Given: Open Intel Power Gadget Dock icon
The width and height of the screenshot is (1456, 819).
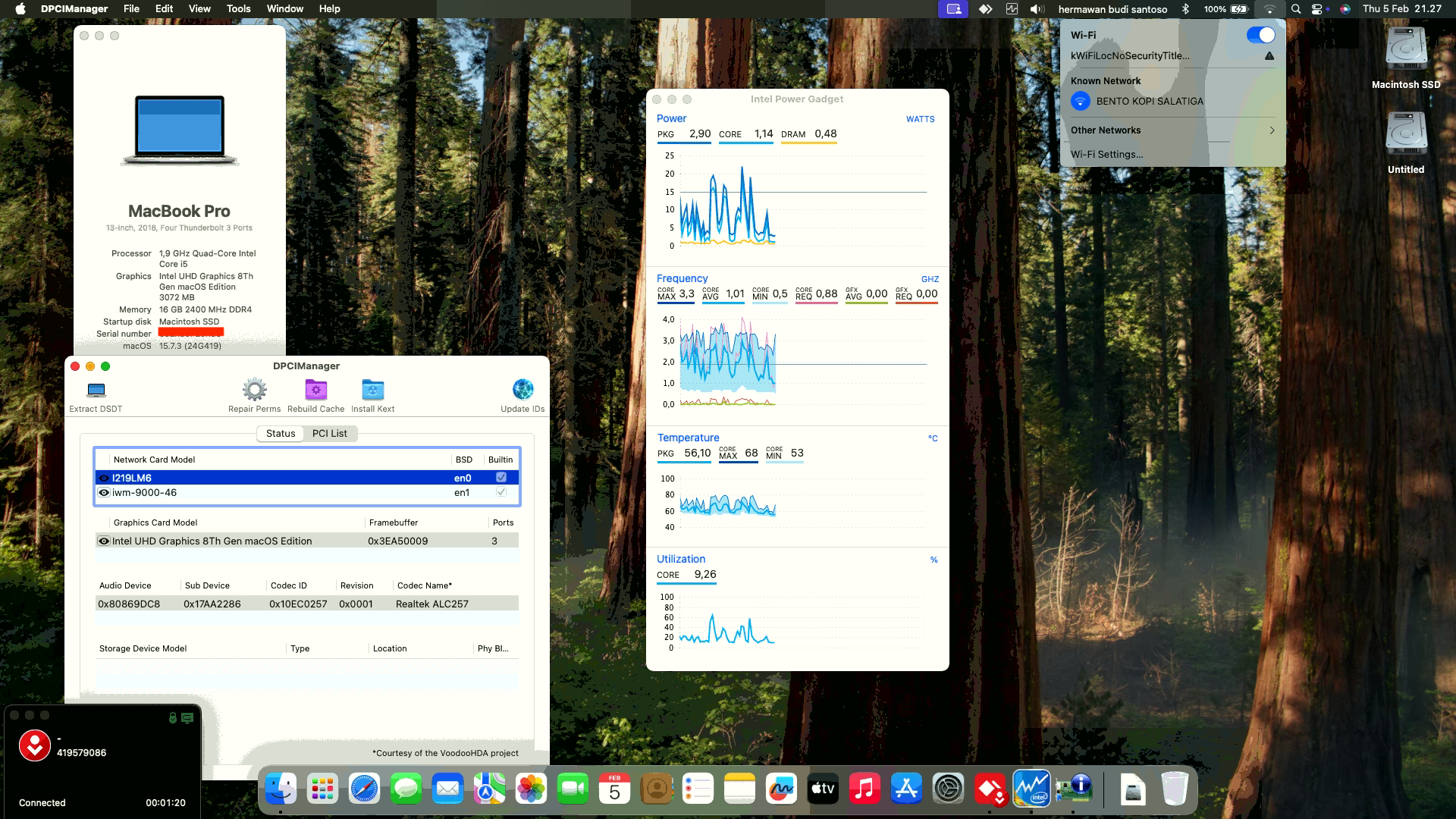Looking at the screenshot, I should coord(1031,789).
